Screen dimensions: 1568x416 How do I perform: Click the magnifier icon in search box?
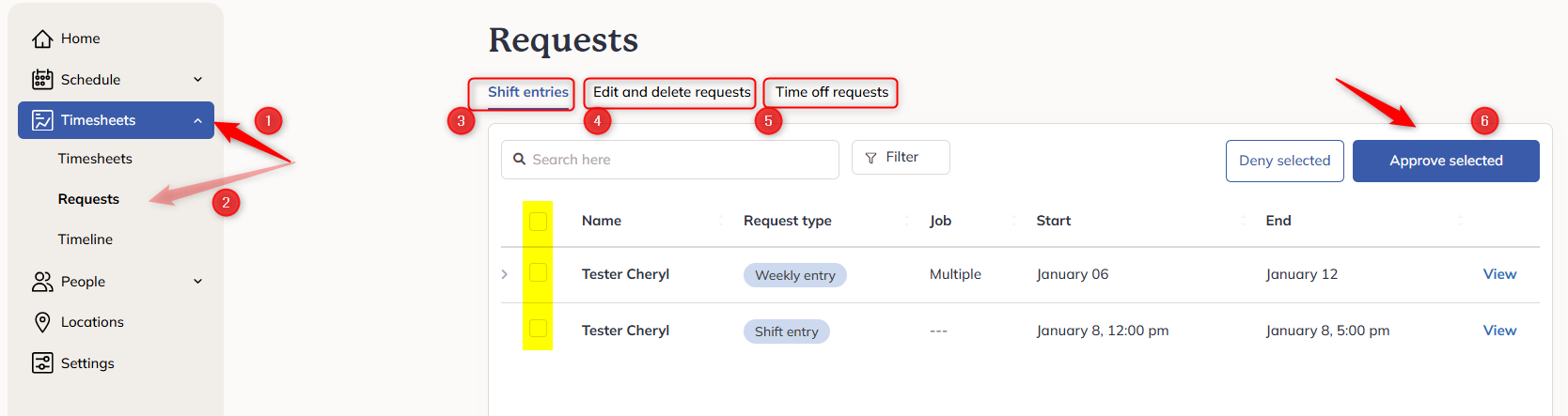pyautogui.click(x=519, y=160)
